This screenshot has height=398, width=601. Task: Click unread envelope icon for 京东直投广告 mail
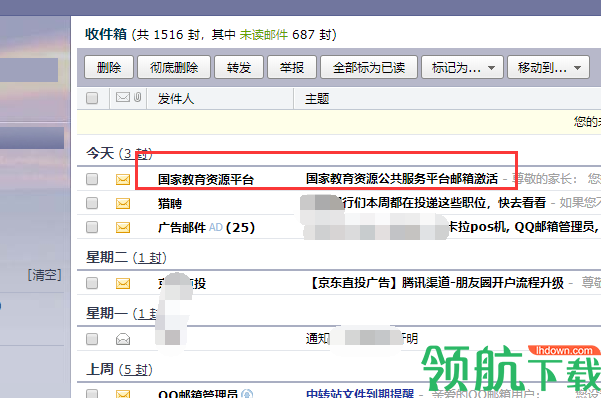(123, 284)
